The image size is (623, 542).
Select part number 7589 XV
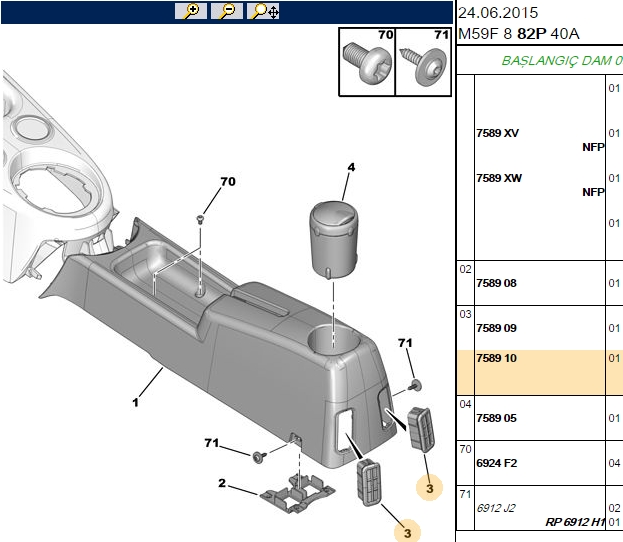(x=497, y=133)
